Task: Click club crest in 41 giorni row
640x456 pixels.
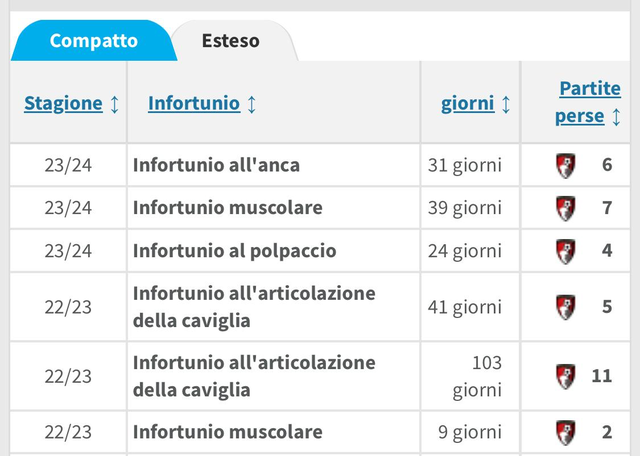Action: (x=566, y=307)
